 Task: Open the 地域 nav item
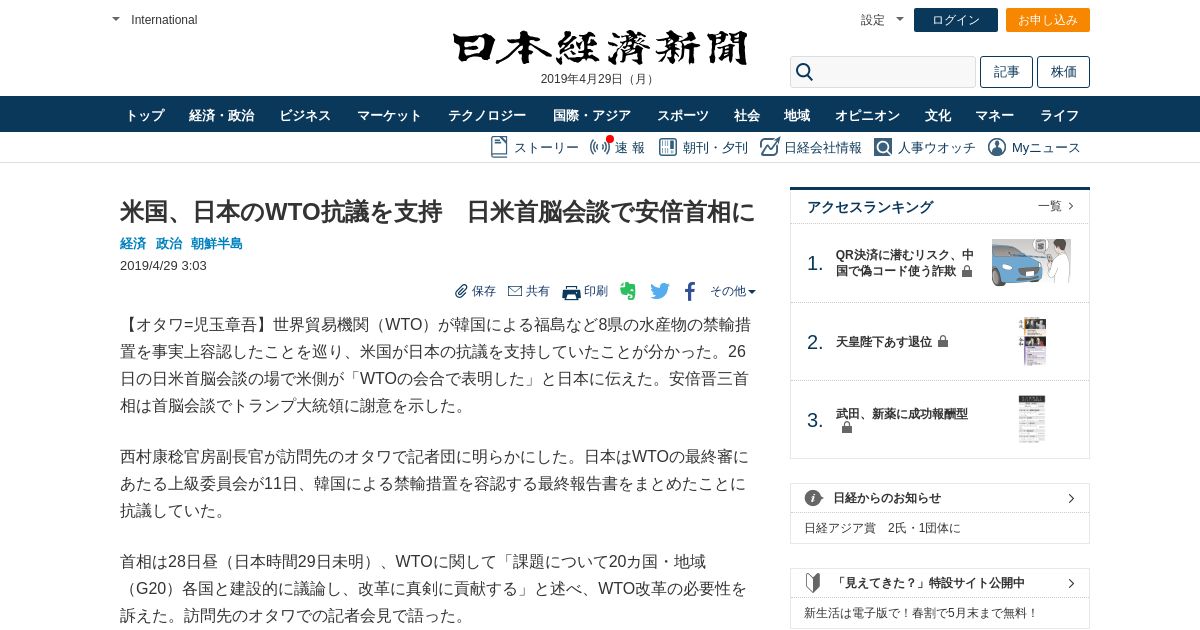pos(797,115)
